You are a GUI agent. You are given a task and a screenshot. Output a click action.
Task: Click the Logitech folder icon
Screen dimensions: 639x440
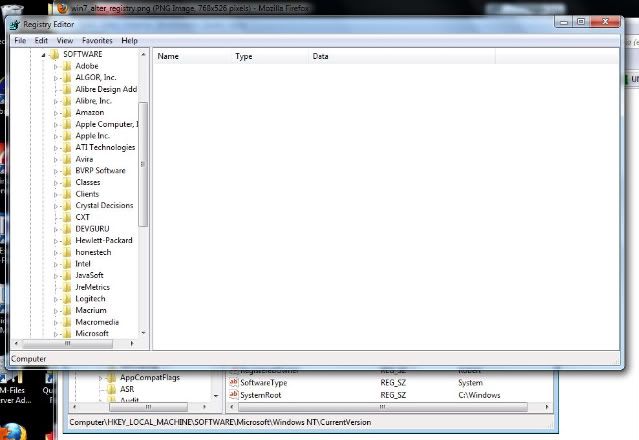(x=67, y=299)
